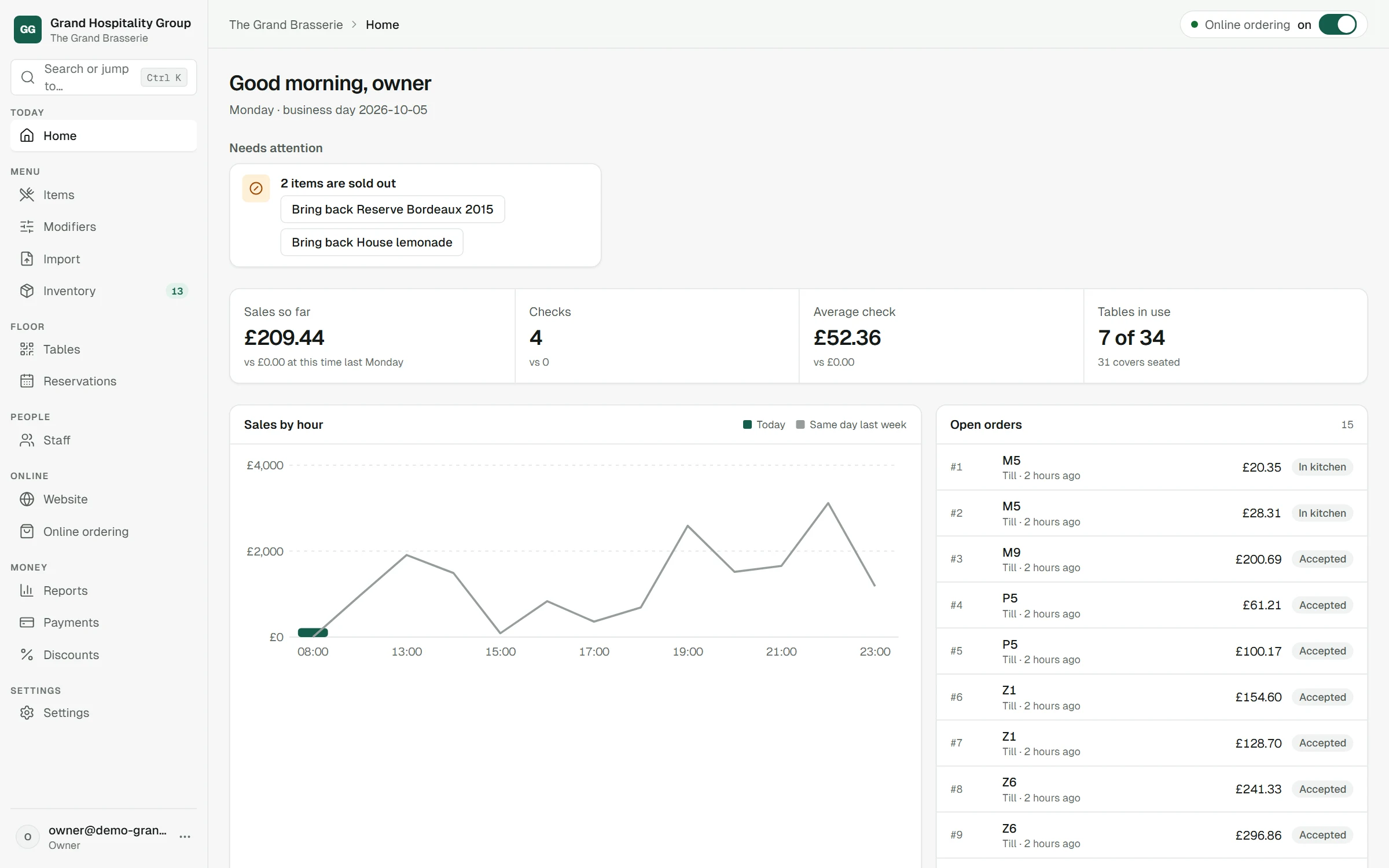This screenshot has width=1389, height=868.
Task: Click the Payments card icon
Action: pyautogui.click(x=27, y=622)
